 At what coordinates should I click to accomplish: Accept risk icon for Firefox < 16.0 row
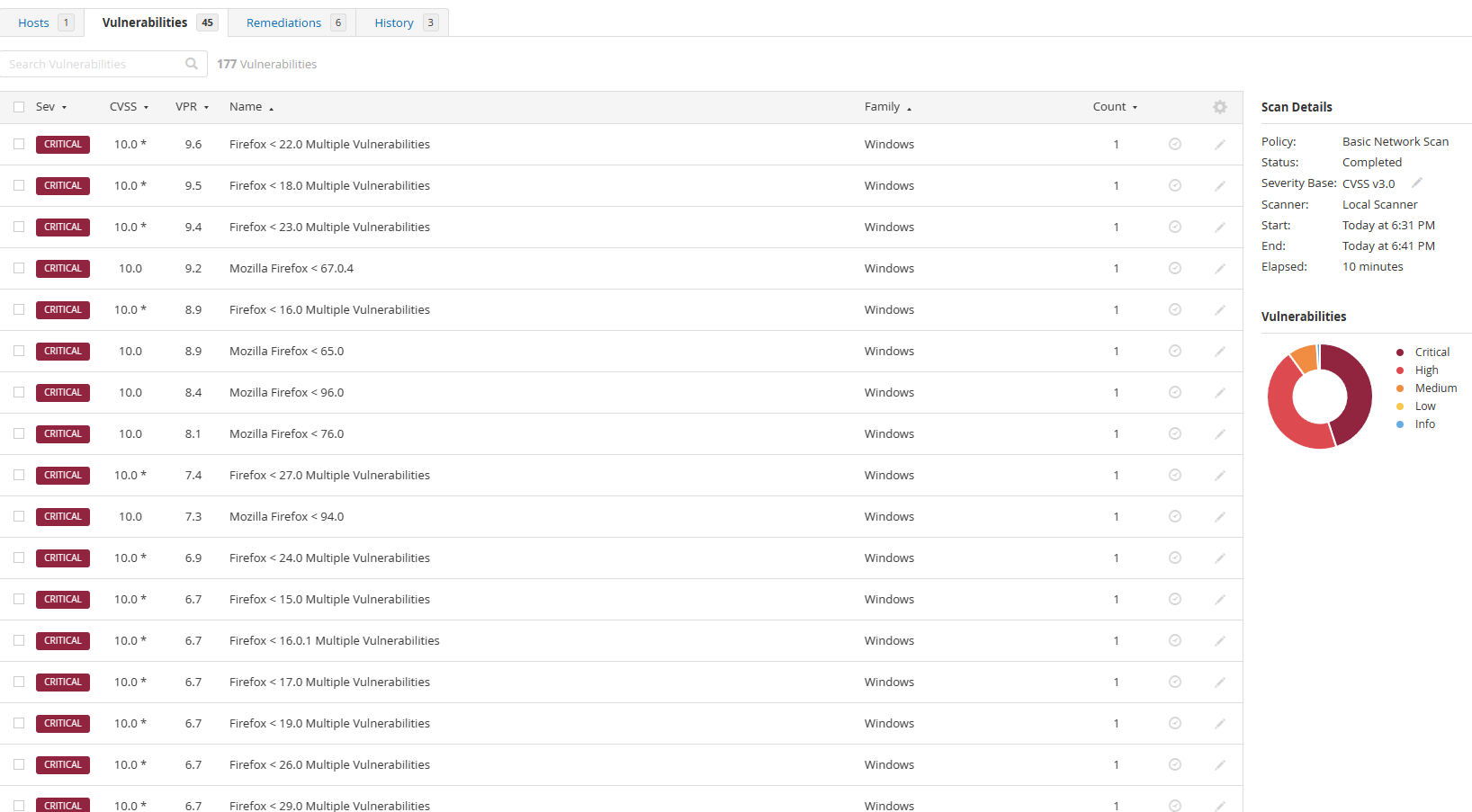click(x=1175, y=309)
